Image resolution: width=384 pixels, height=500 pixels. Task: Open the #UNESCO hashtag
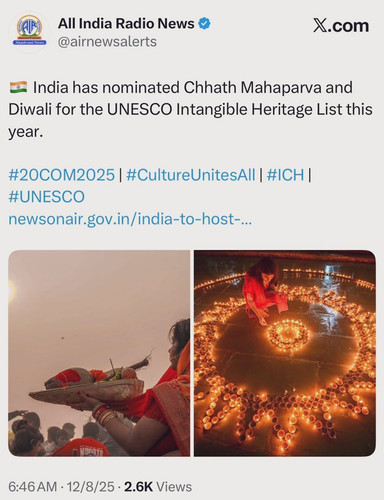(x=47, y=197)
